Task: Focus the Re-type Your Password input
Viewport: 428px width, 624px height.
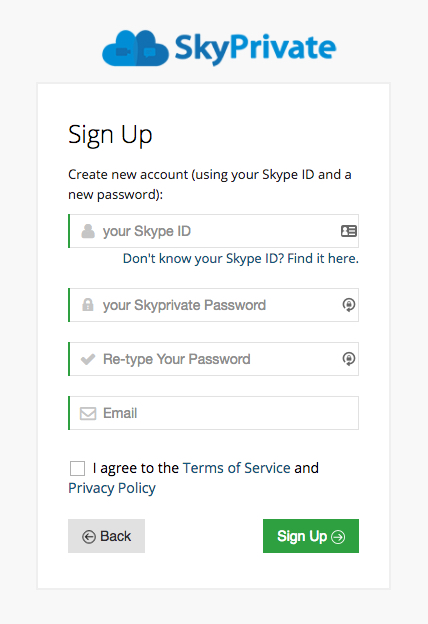Action: (214, 359)
